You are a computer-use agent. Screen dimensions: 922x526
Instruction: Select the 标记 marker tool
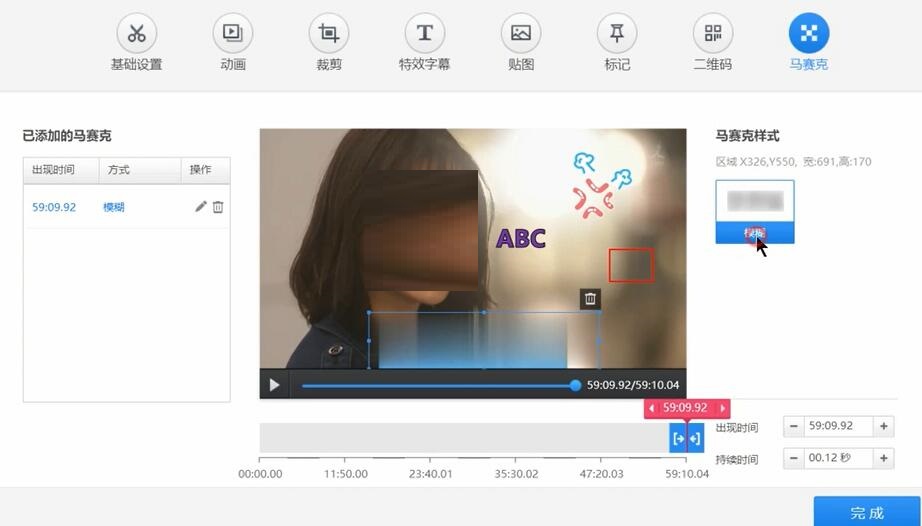pyautogui.click(x=617, y=34)
